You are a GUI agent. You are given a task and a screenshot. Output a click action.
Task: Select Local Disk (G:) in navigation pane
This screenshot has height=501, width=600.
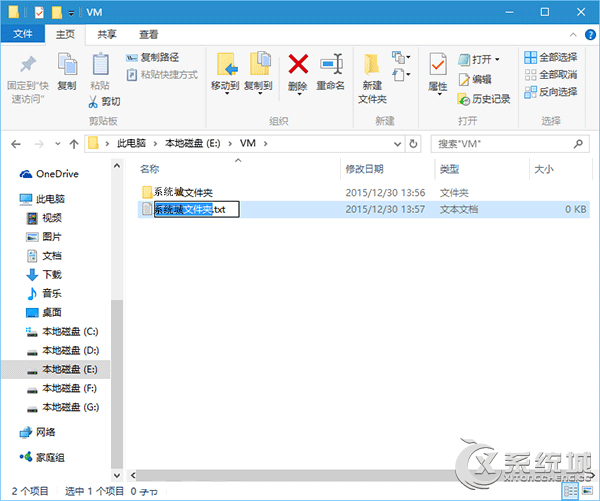pyautogui.click(x=62, y=407)
